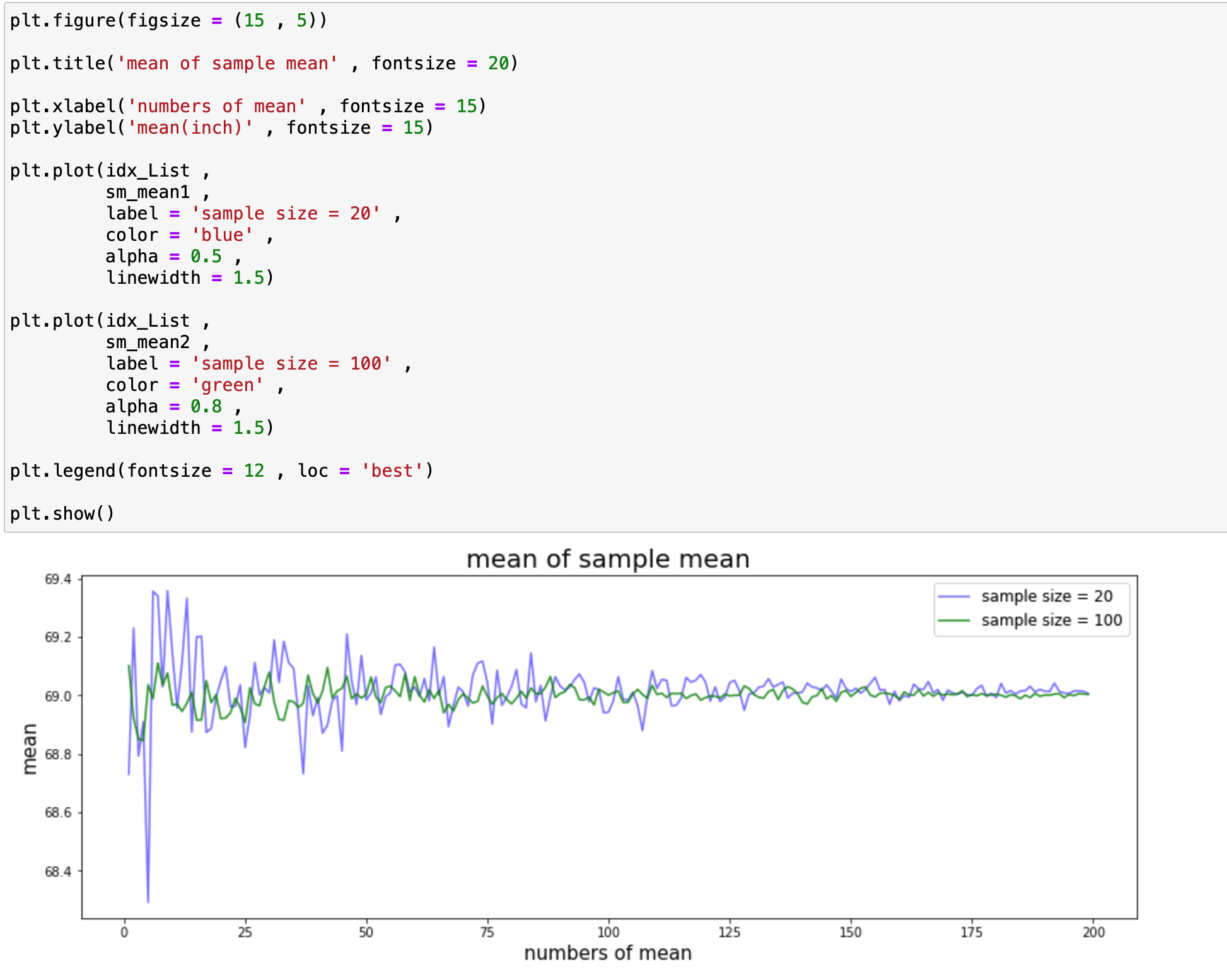The image size is (1227, 980).
Task: Place cursor in plt.figure(figsize) line
Action: 168,21
